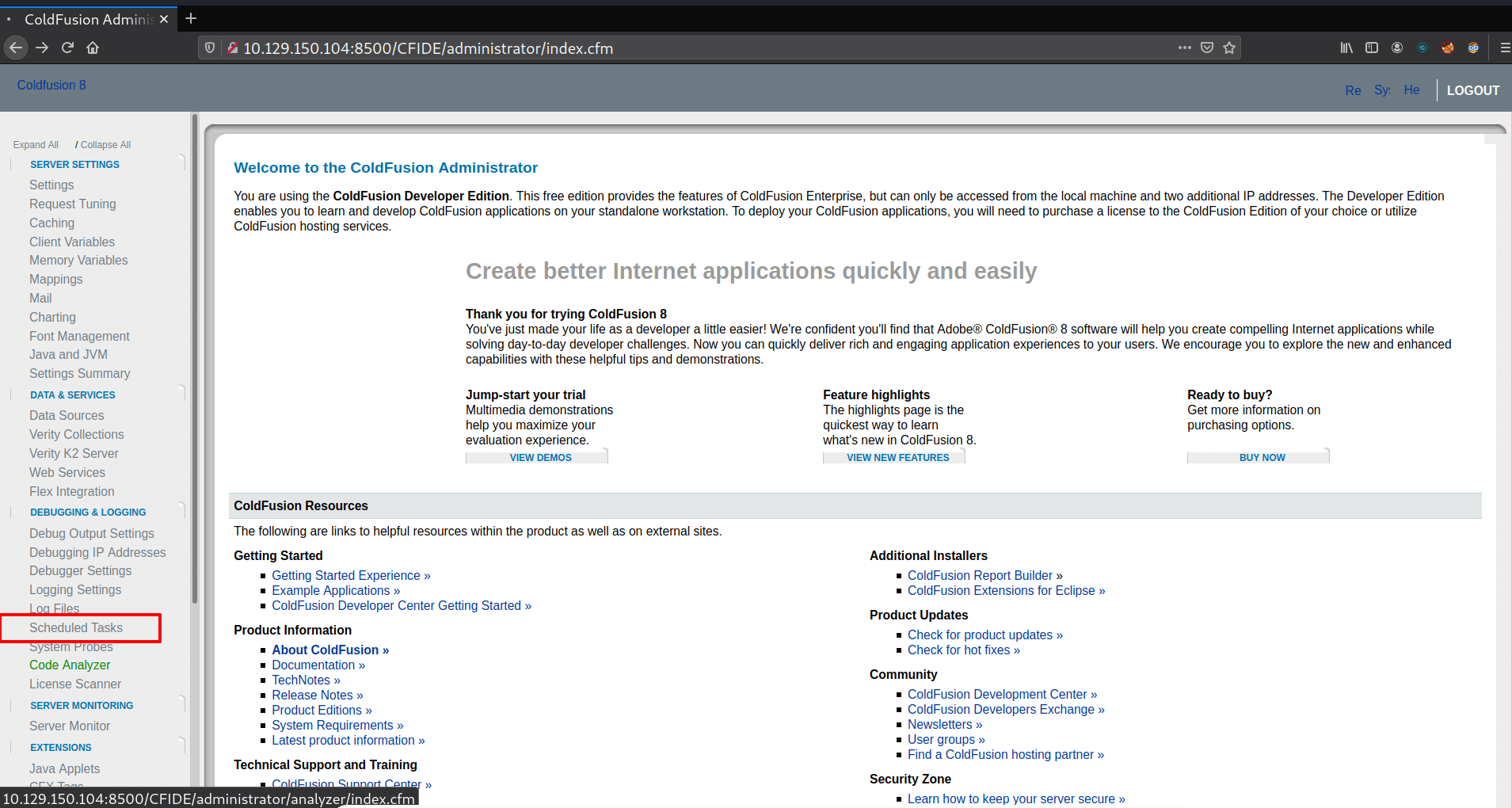
Task: Open Release Notes link
Action: pyautogui.click(x=318, y=696)
